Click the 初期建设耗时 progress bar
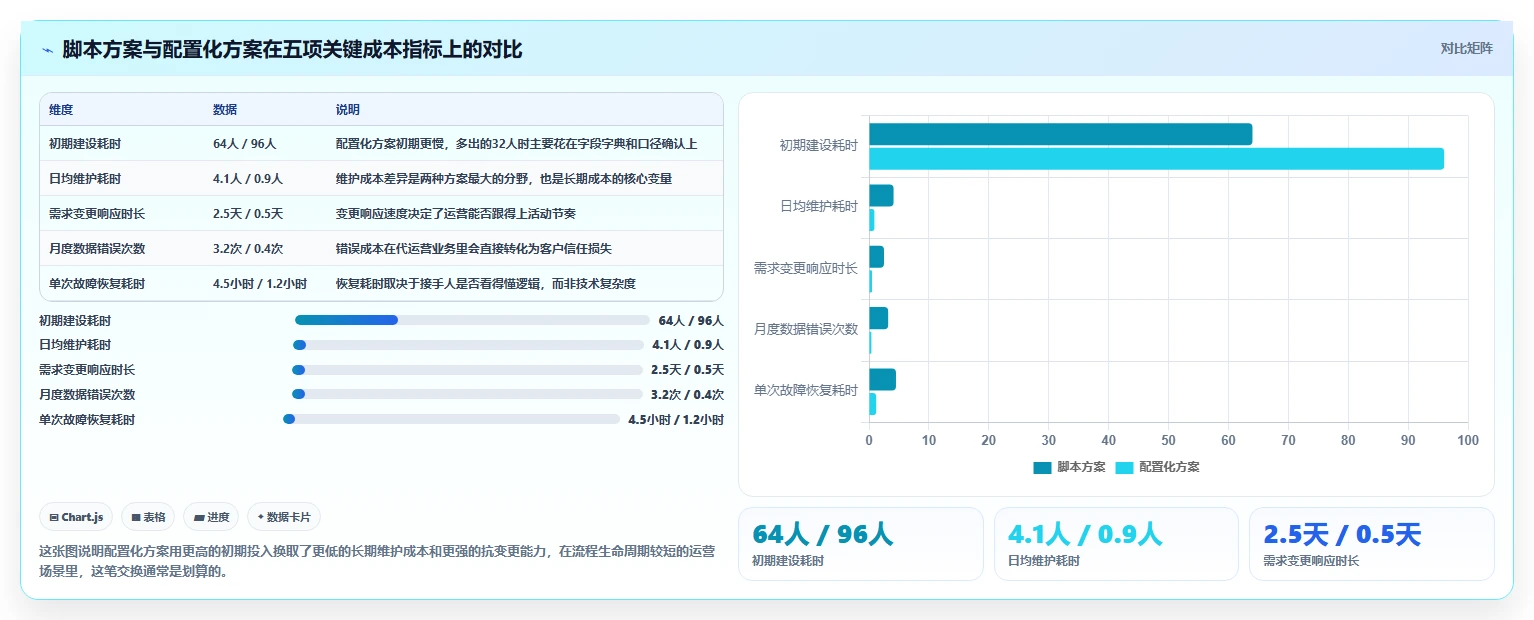Viewport: 1534px width, 620px height. click(472, 320)
